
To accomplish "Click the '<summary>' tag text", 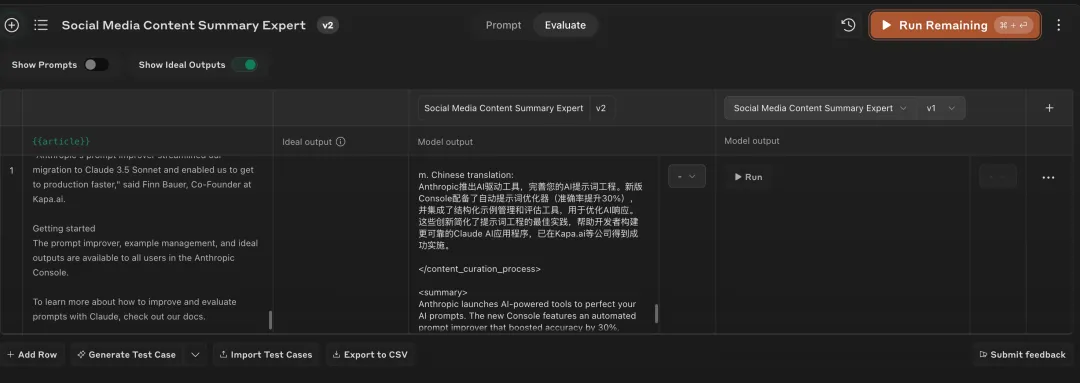I will coord(442,292).
